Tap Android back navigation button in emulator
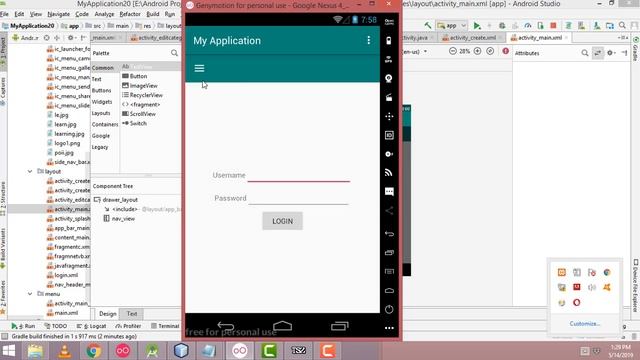 (x=226, y=326)
